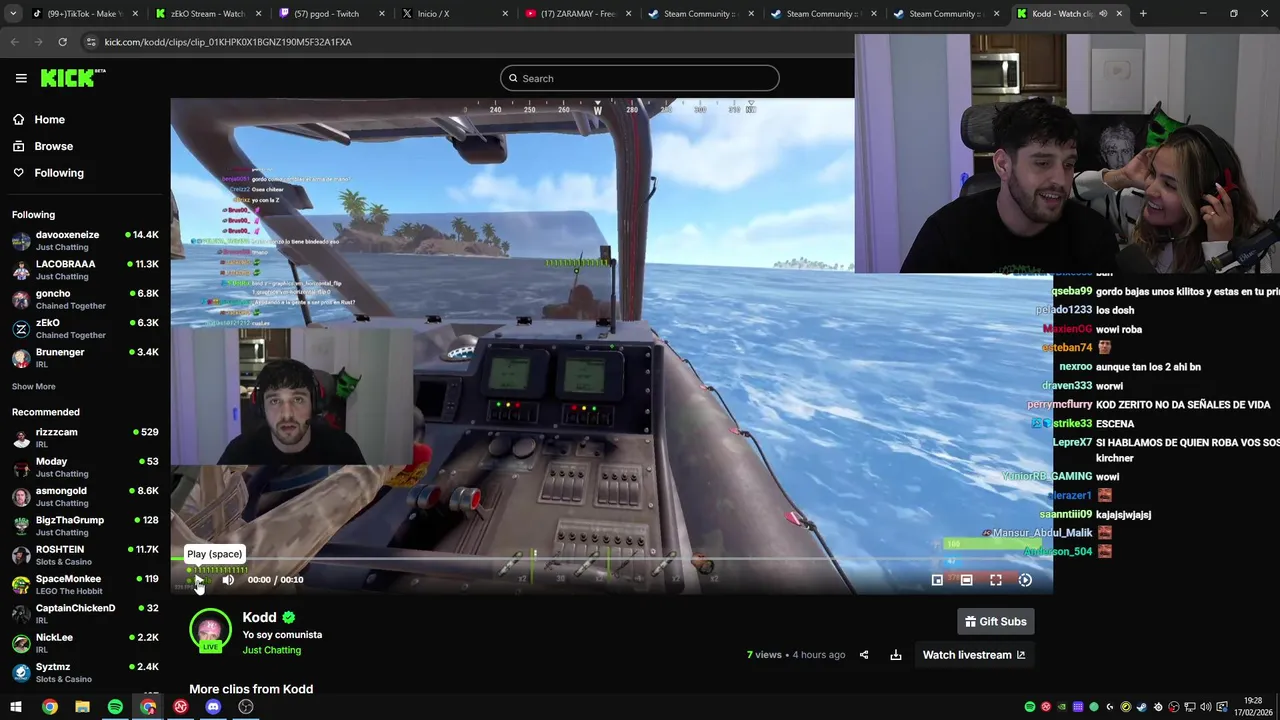Expand Following list with Show more
The image size is (1280, 720).
tap(34, 386)
